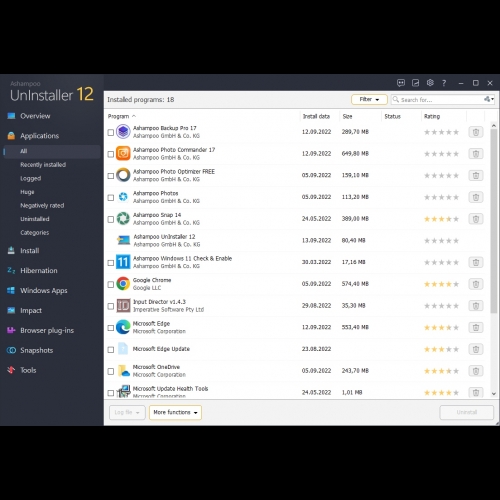Click the notes/edit icon in title bar
The image size is (500, 500).
415,83
